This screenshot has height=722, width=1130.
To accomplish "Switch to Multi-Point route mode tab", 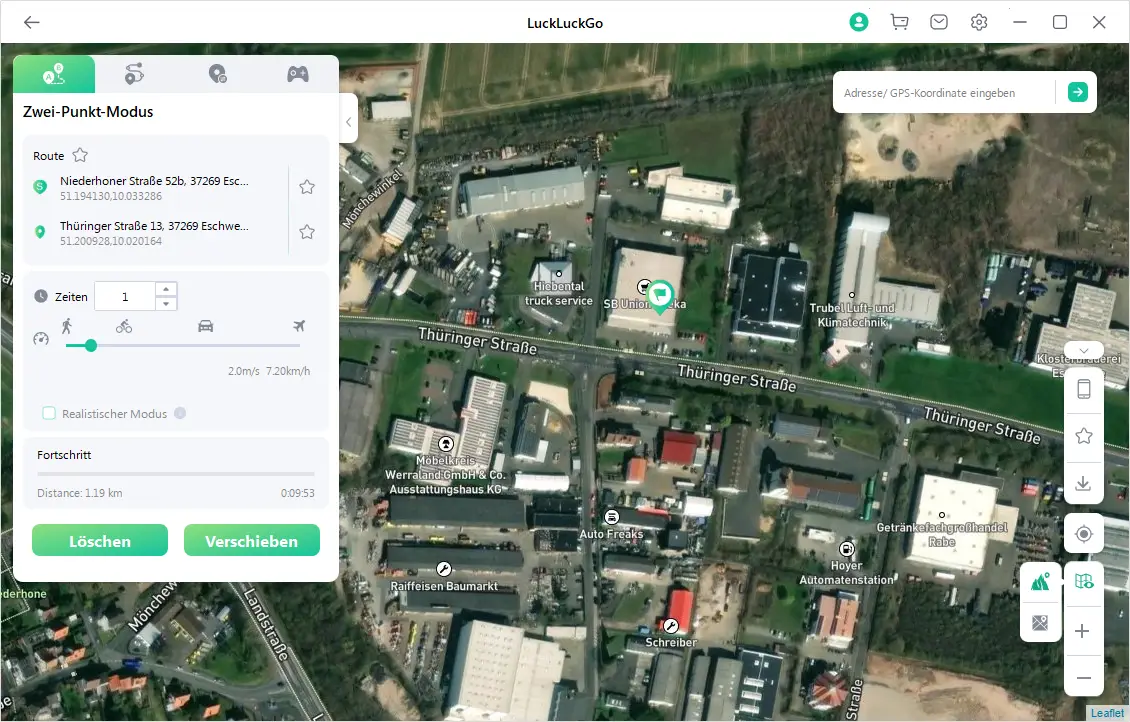I will 135,74.
